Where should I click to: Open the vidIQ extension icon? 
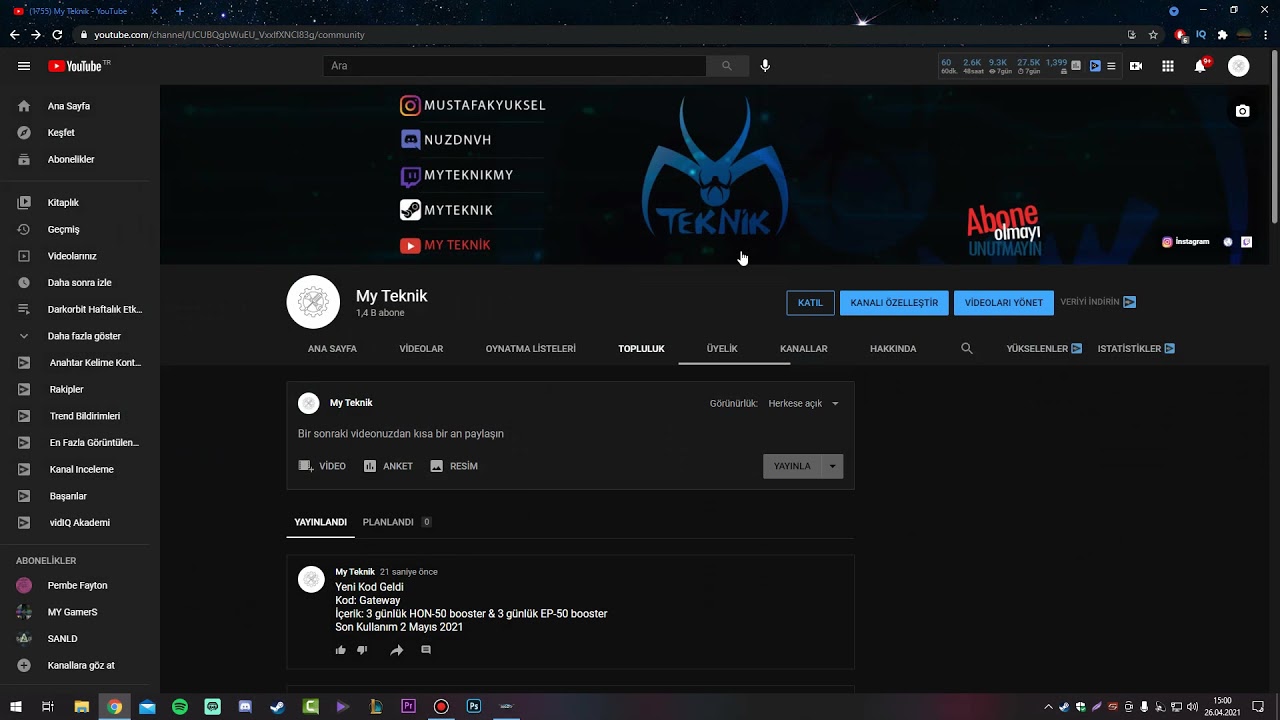(x=1201, y=34)
